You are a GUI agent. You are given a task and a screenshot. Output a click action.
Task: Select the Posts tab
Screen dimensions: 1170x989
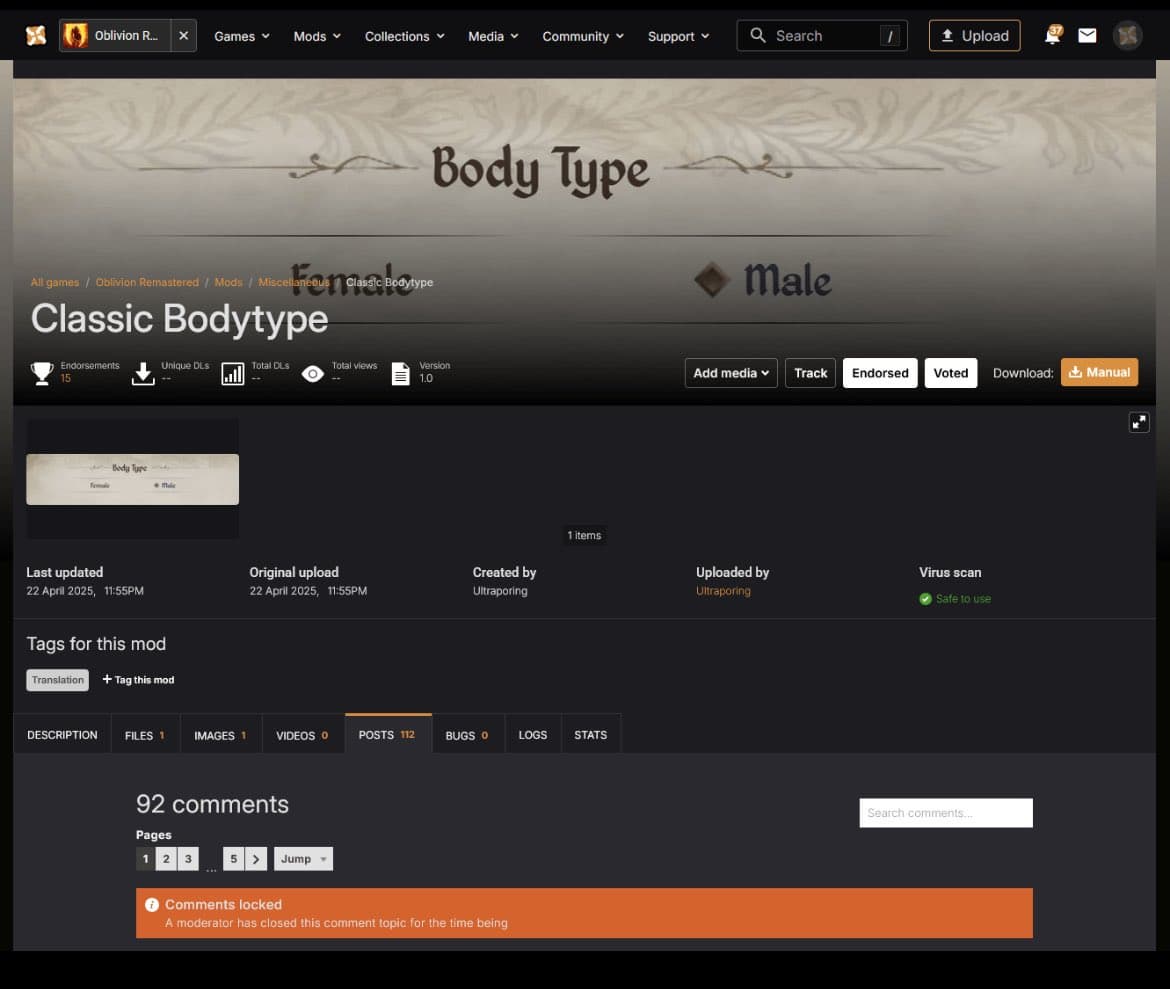click(387, 734)
